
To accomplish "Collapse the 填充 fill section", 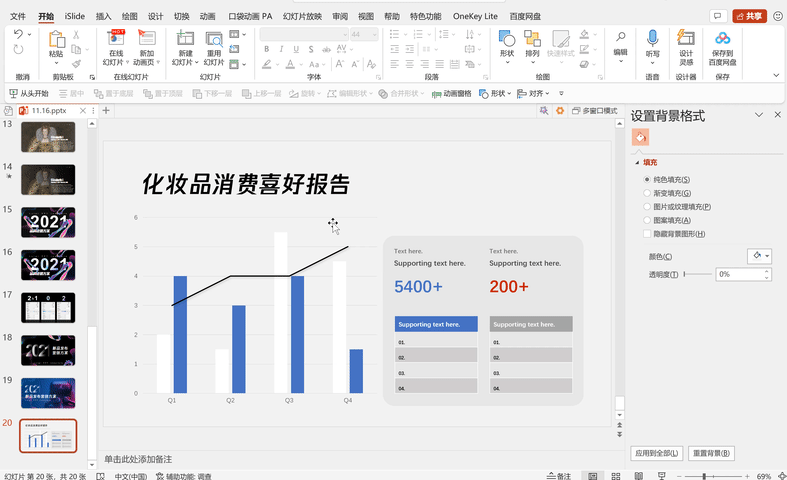I will coord(637,163).
